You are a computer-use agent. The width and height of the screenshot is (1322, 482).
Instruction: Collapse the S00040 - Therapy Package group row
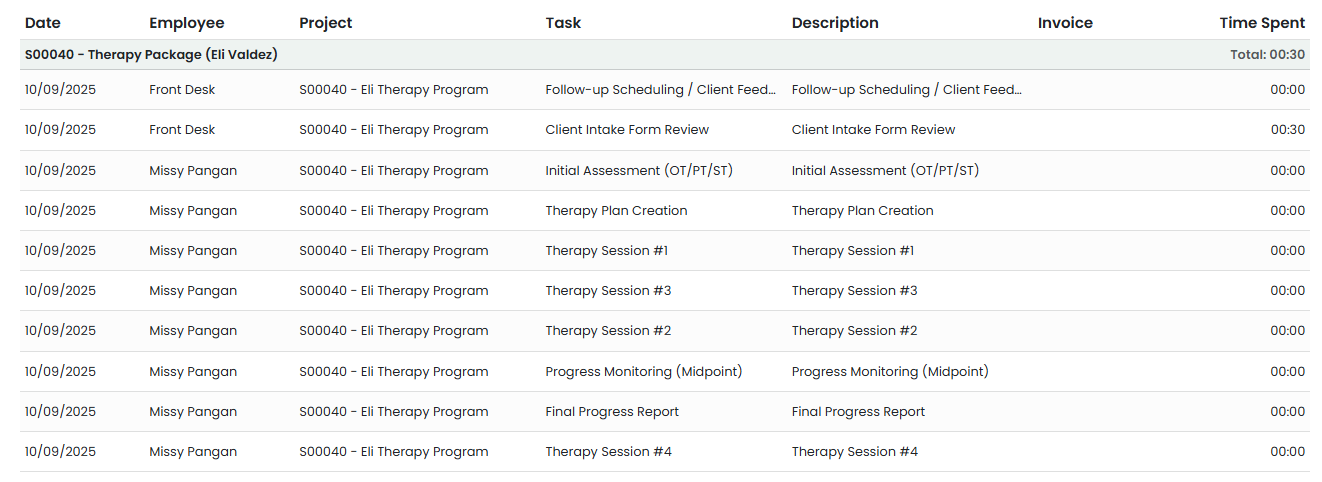(151, 55)
